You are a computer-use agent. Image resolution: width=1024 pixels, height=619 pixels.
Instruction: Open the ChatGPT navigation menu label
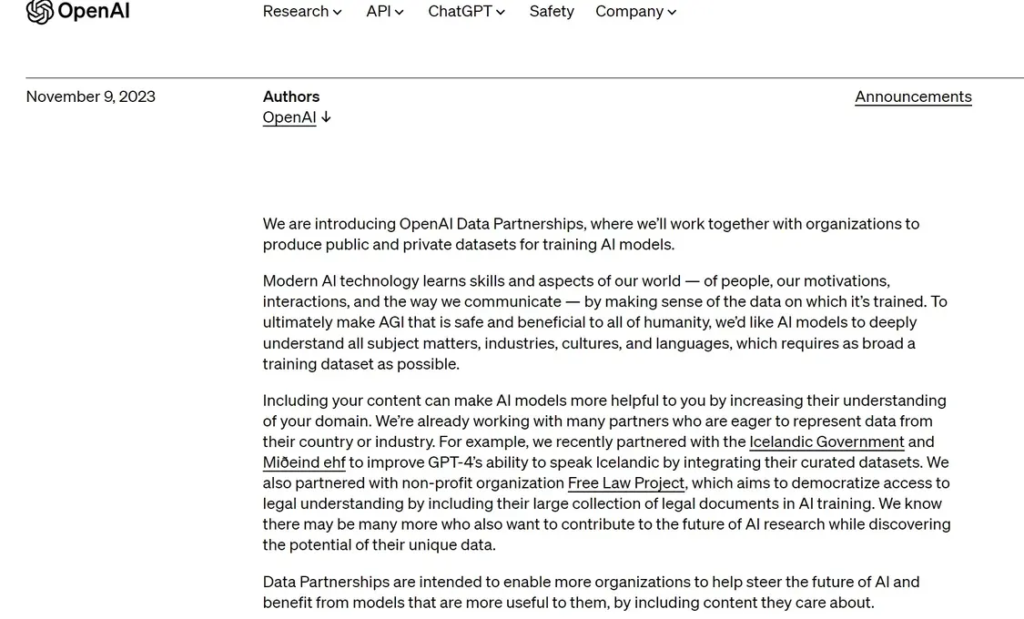click(460, 12)
